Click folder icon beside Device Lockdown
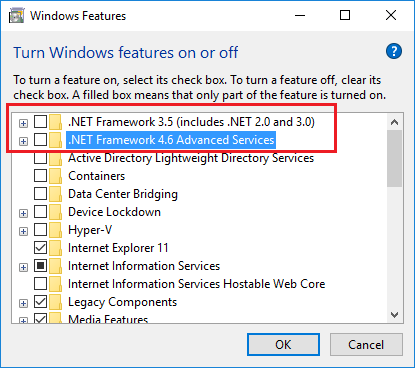 pyautogui.click(x=55, y=212)
